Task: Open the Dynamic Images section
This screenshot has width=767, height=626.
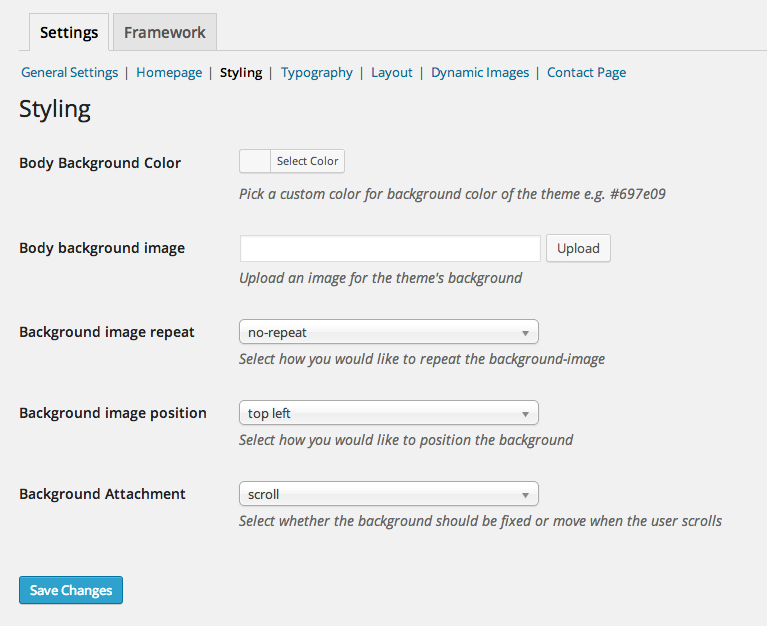Action: 480,72
